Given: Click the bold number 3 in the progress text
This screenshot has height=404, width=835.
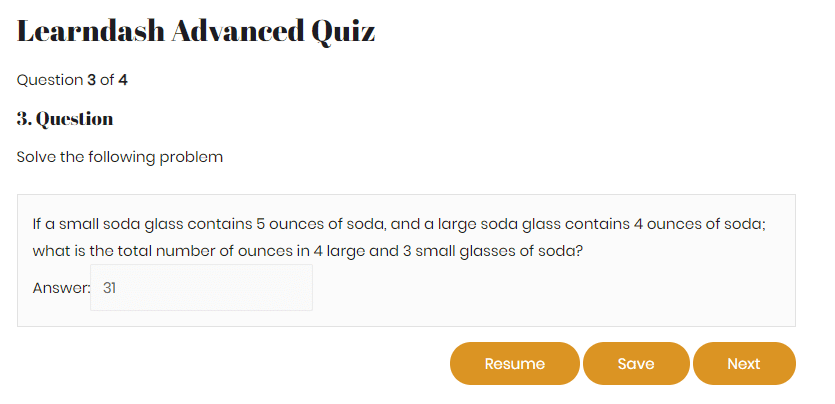Looking at the screenshot, I should 91,80.
